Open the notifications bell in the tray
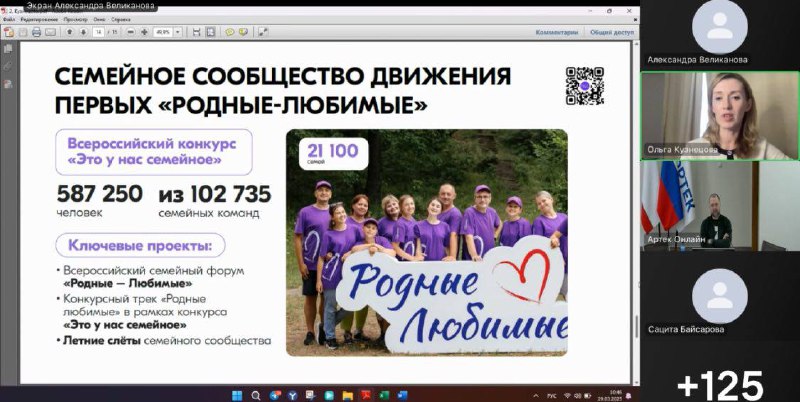Viewport: 800px width, 402px height. tap(629, 395)
